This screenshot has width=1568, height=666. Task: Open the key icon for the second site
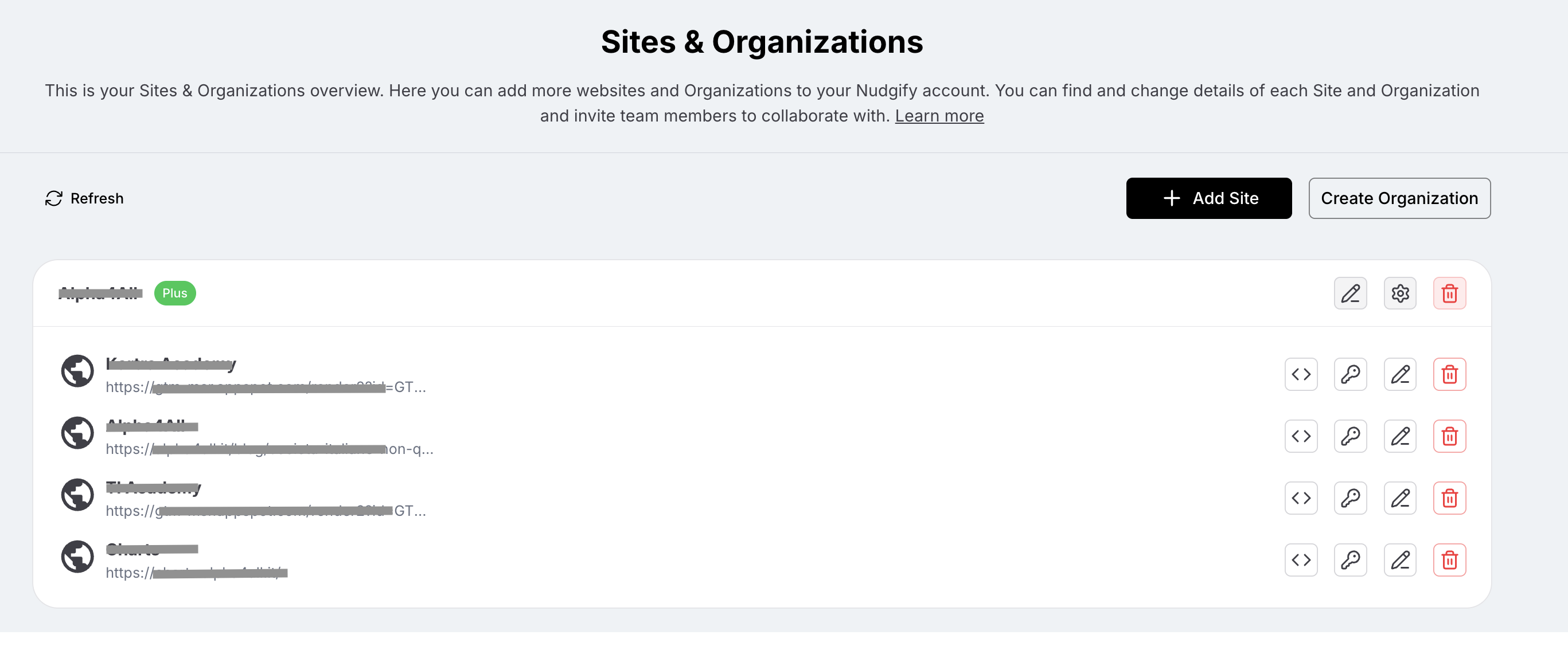click(x=1350, y=436)
